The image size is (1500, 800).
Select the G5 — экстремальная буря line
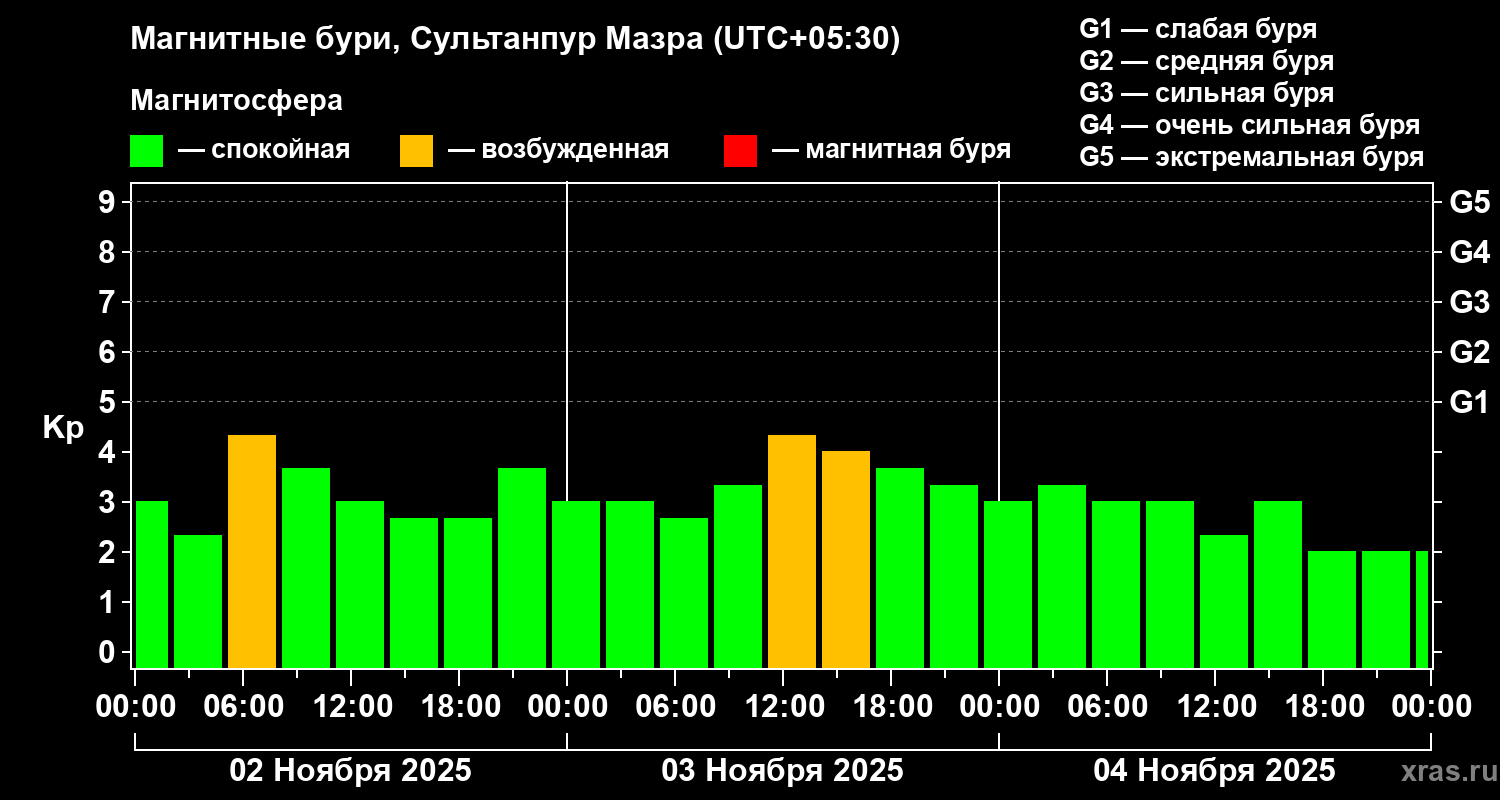click(x=1252, y=157)
